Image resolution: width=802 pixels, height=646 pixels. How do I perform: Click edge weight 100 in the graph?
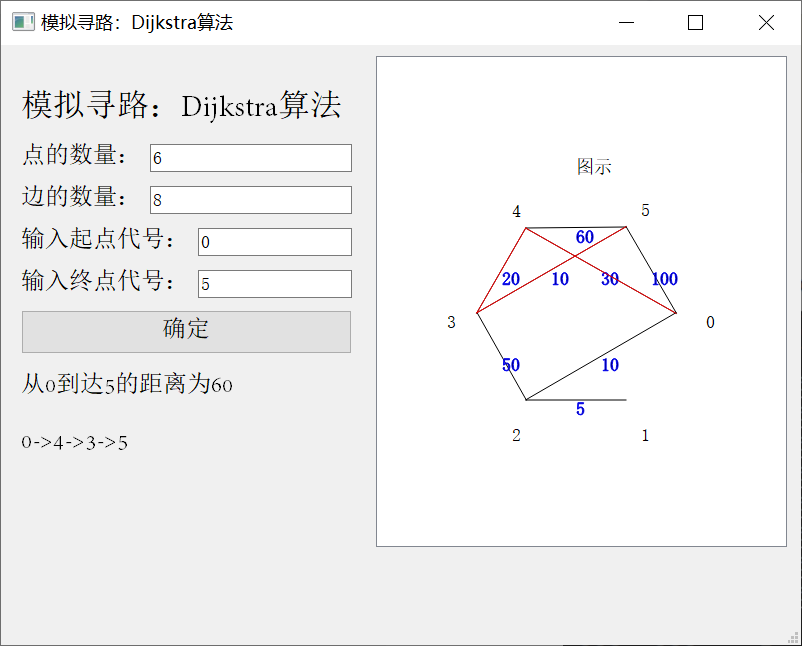click(x=665, y=279)
